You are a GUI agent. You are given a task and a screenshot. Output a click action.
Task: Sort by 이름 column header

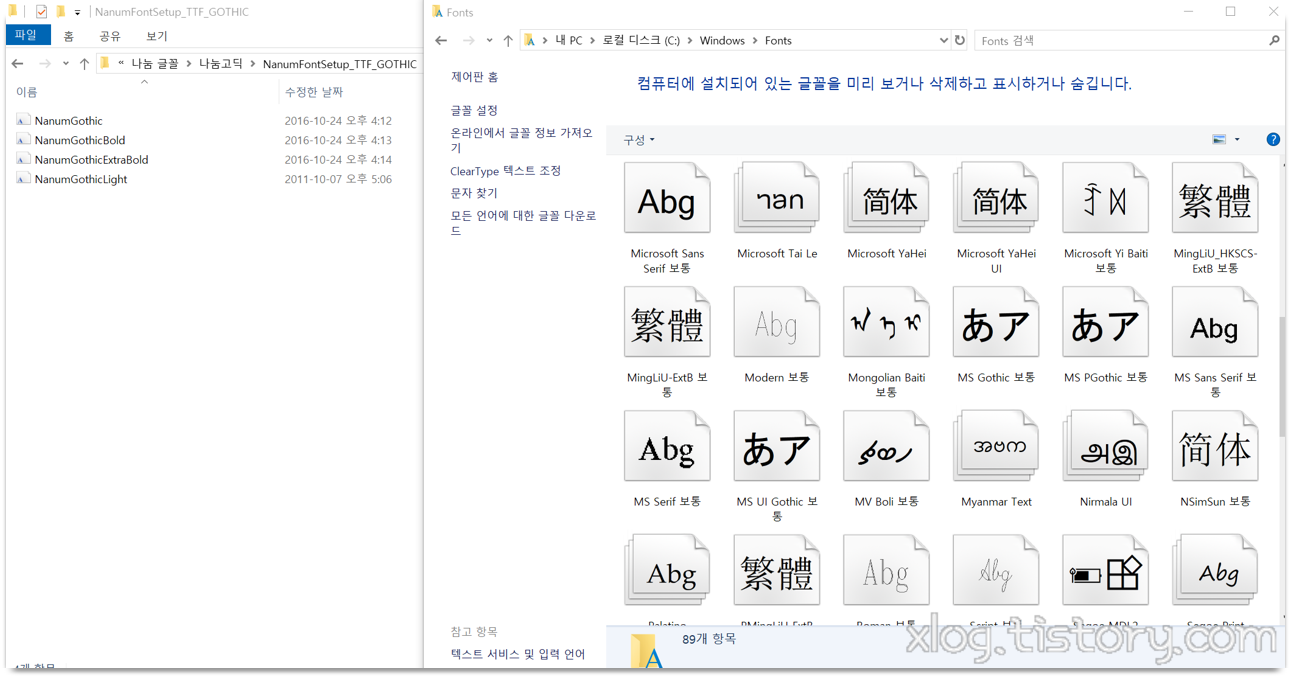27,92
